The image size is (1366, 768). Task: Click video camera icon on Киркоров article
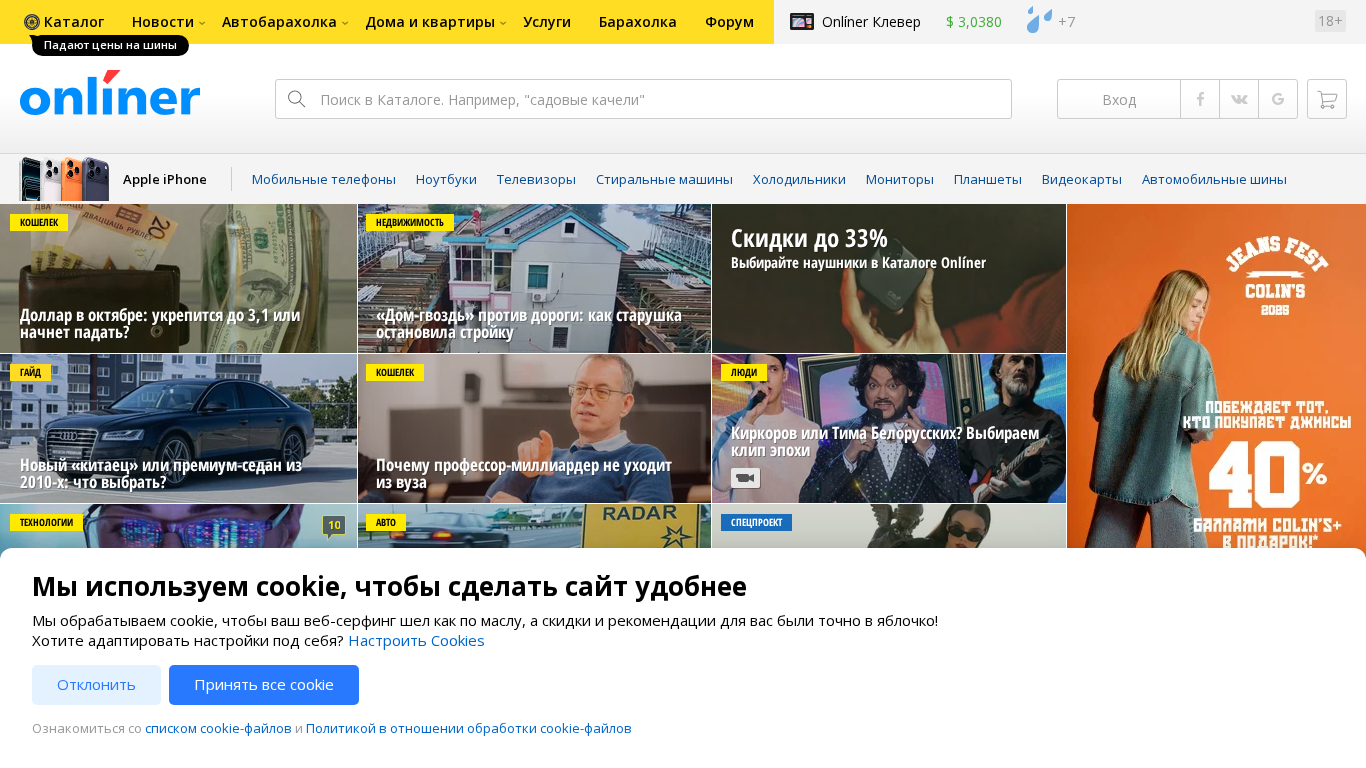coord(745,478)
